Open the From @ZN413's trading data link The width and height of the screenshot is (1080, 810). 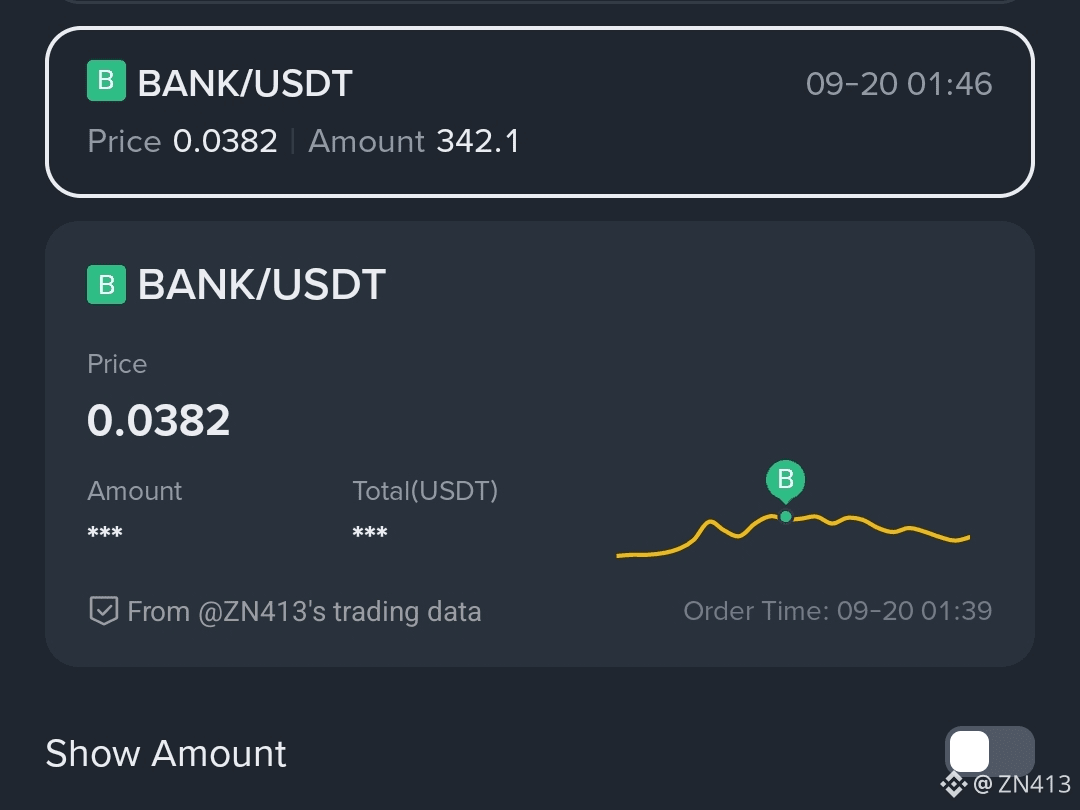click(285, 611)
